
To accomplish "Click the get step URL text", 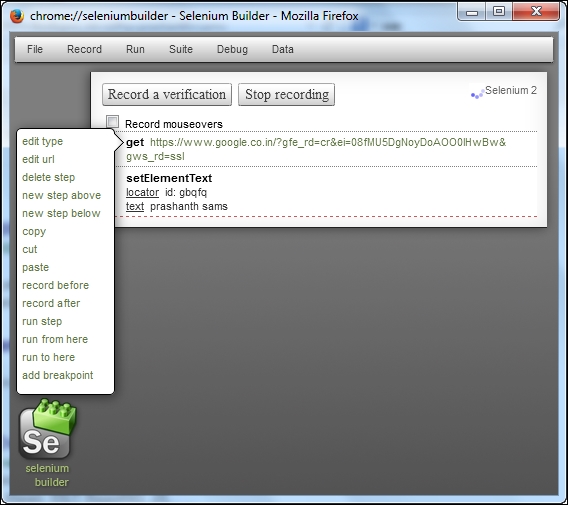I will (x=316, y=149).
